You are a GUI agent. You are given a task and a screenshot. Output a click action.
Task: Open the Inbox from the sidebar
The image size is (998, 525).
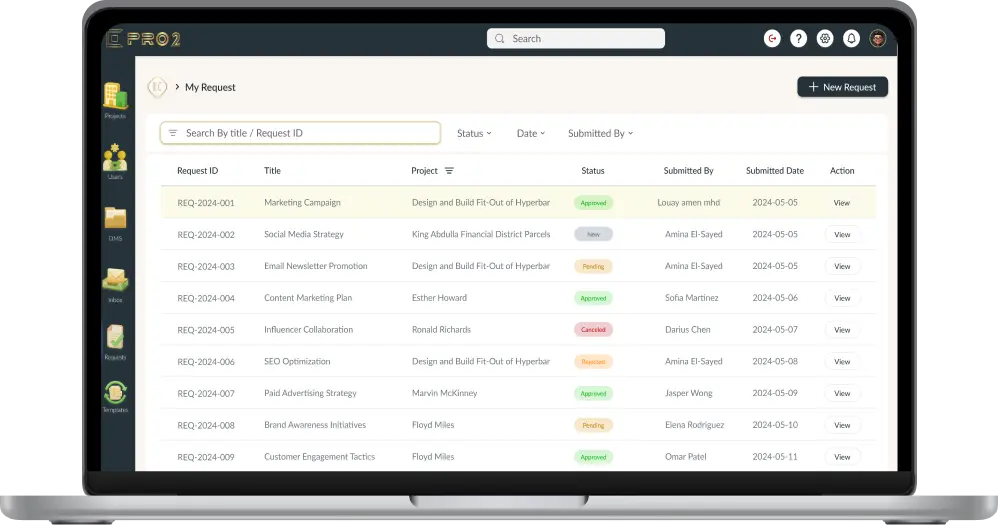click(115, 281)
